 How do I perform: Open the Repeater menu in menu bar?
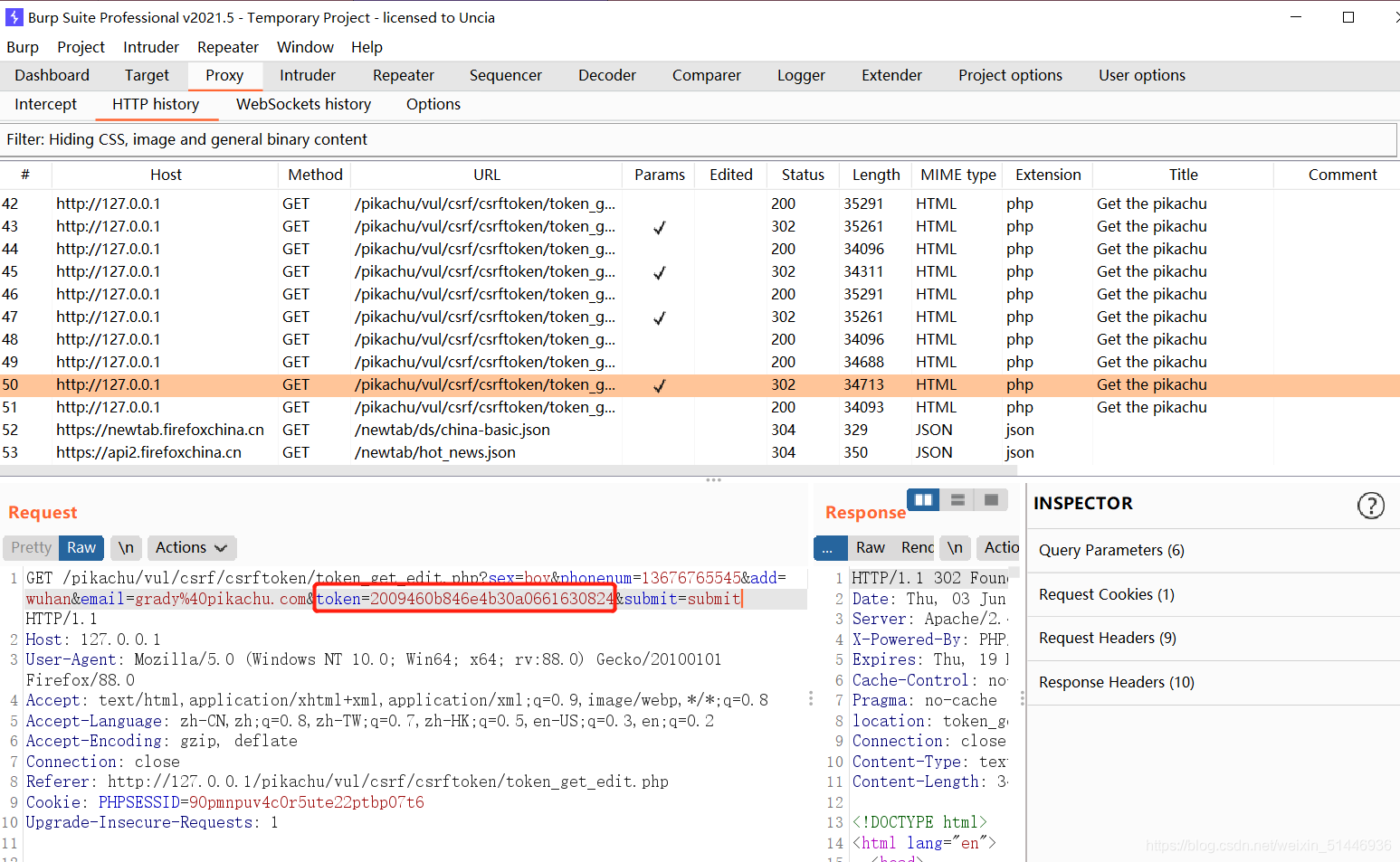pos(228,47)
